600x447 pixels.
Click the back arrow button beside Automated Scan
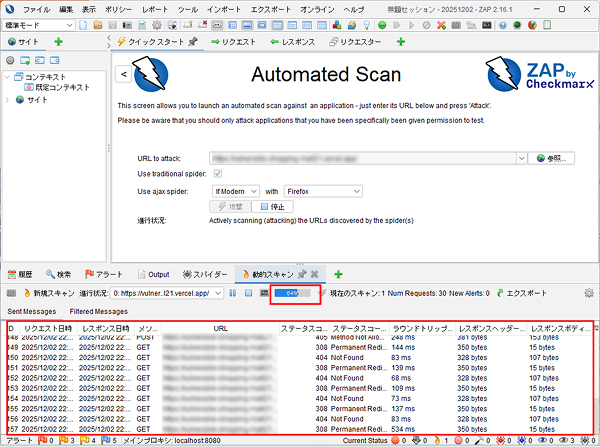point(124,74)
